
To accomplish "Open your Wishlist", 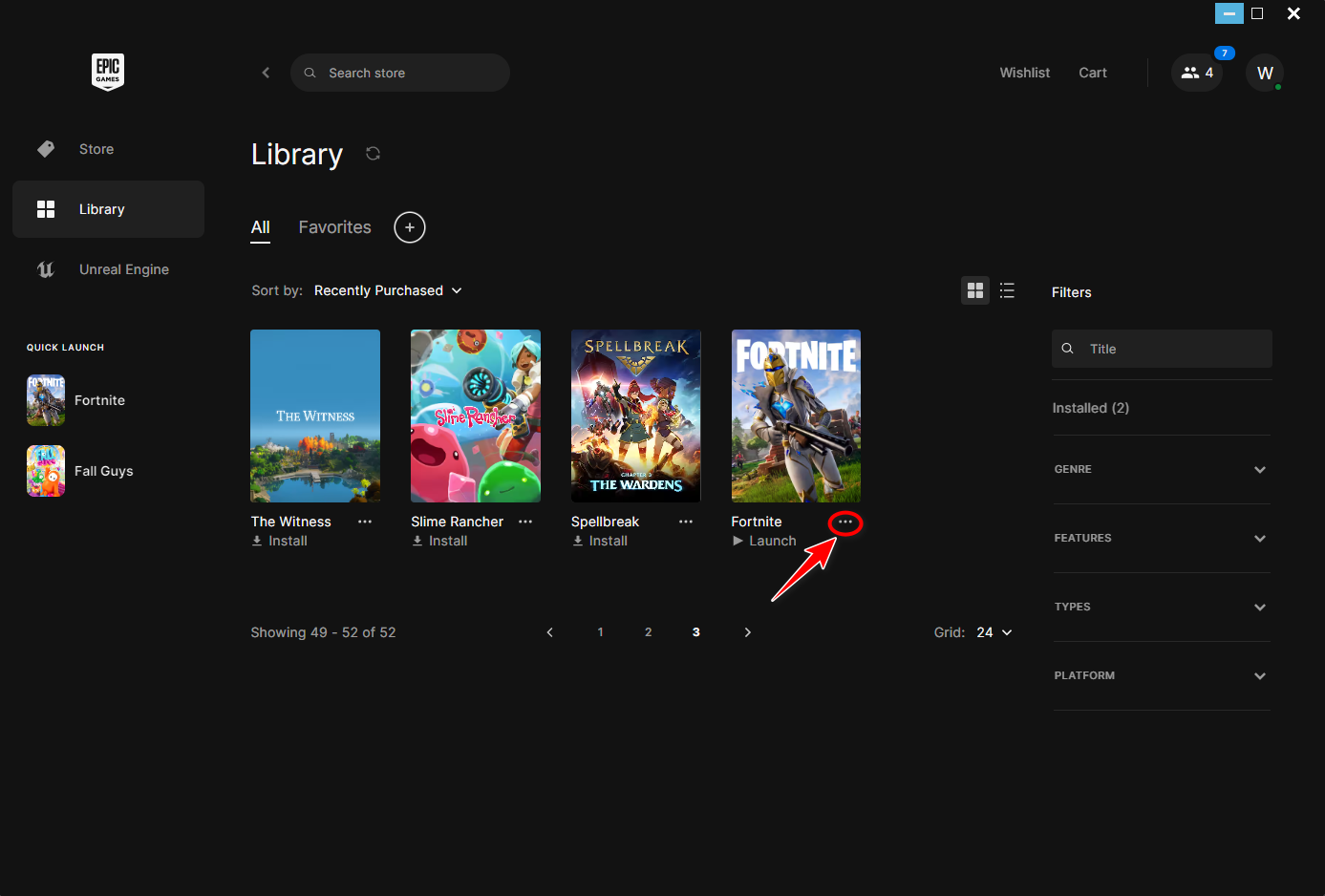I will pos(1024,73).
